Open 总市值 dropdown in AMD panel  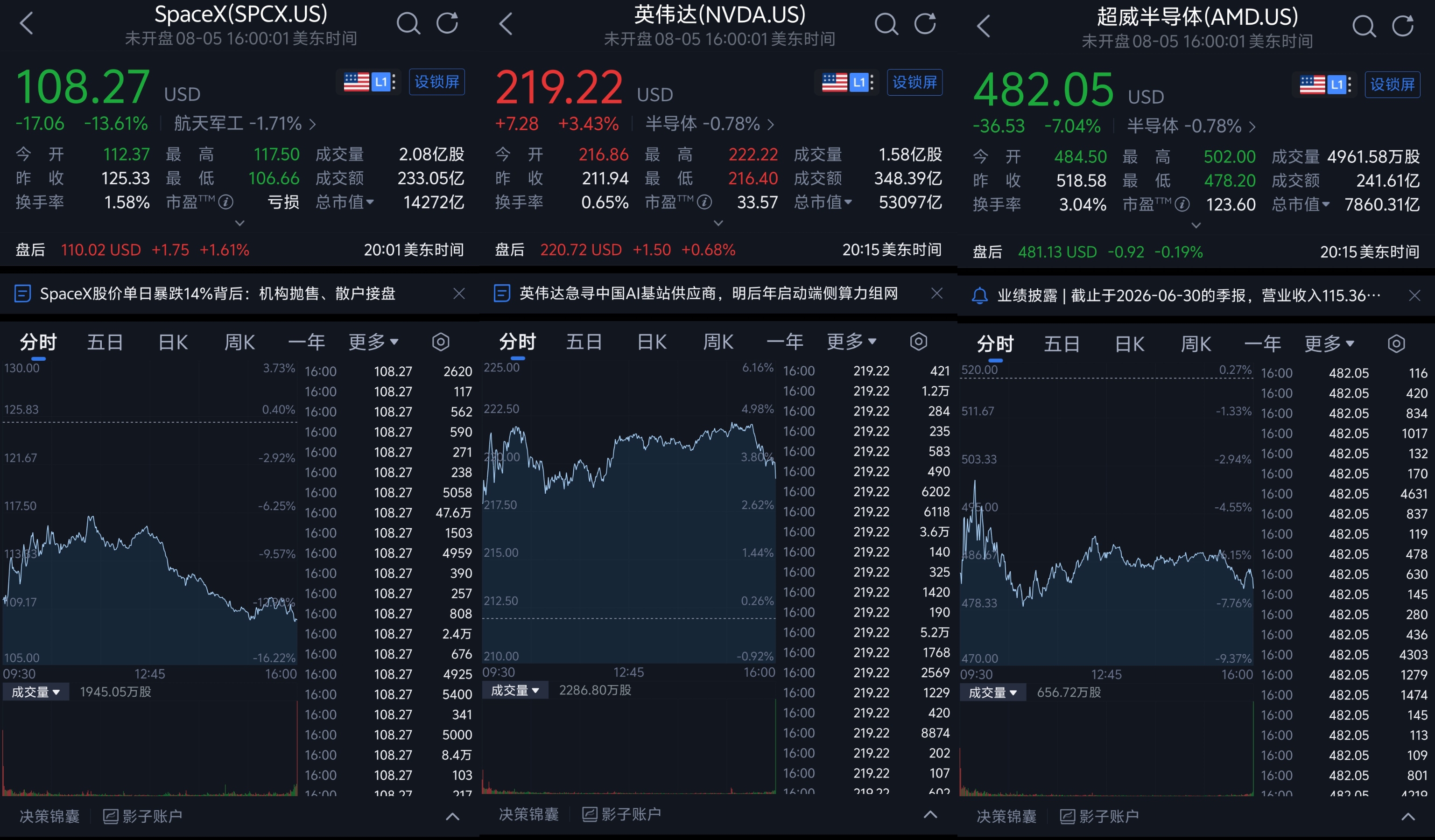coord(1301,204)
